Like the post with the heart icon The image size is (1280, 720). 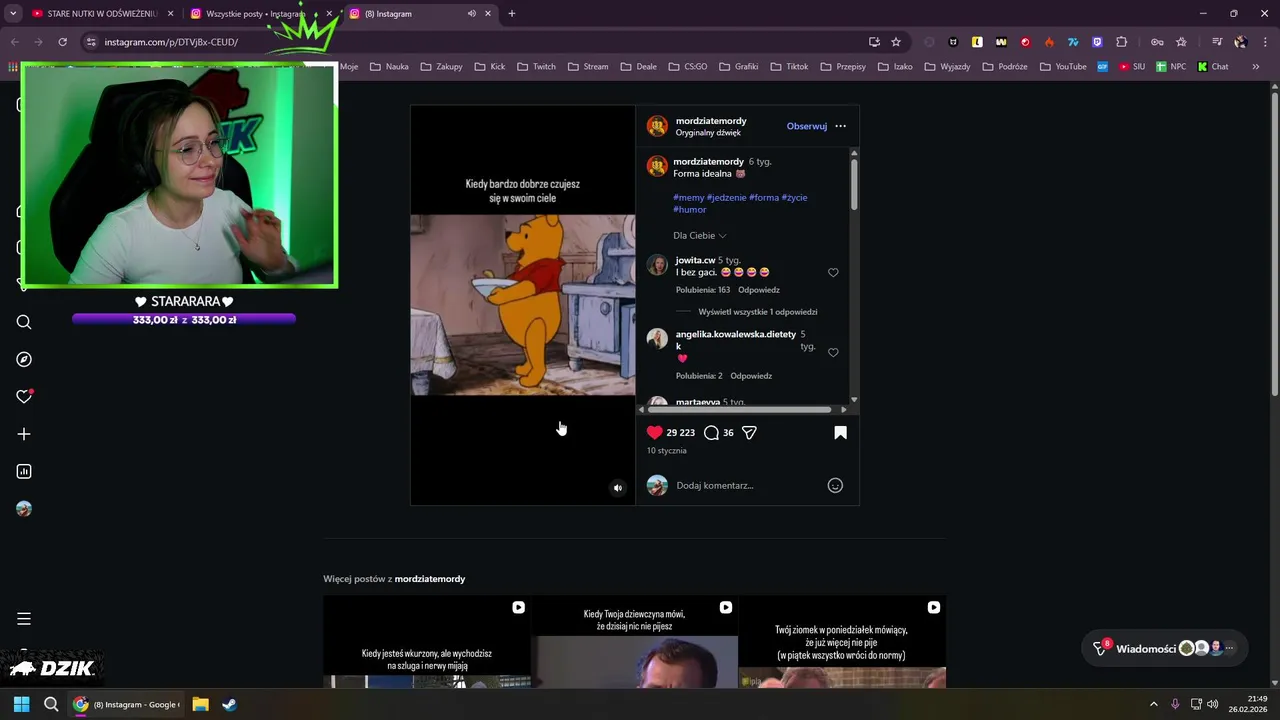[655, 432]
